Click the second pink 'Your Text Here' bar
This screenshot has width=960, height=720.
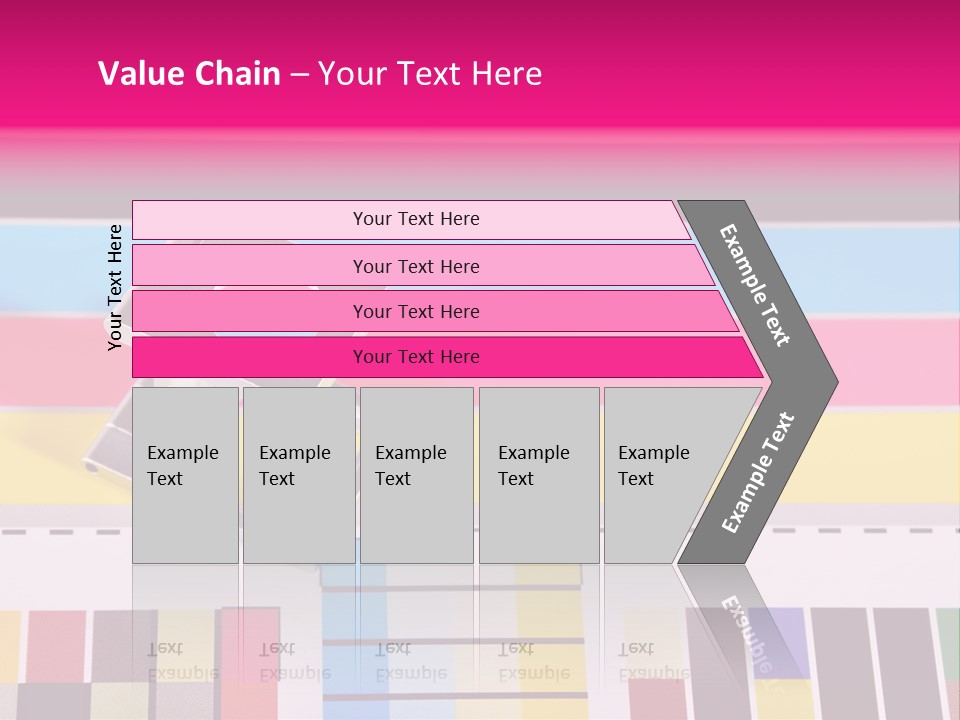click(415, 266)
